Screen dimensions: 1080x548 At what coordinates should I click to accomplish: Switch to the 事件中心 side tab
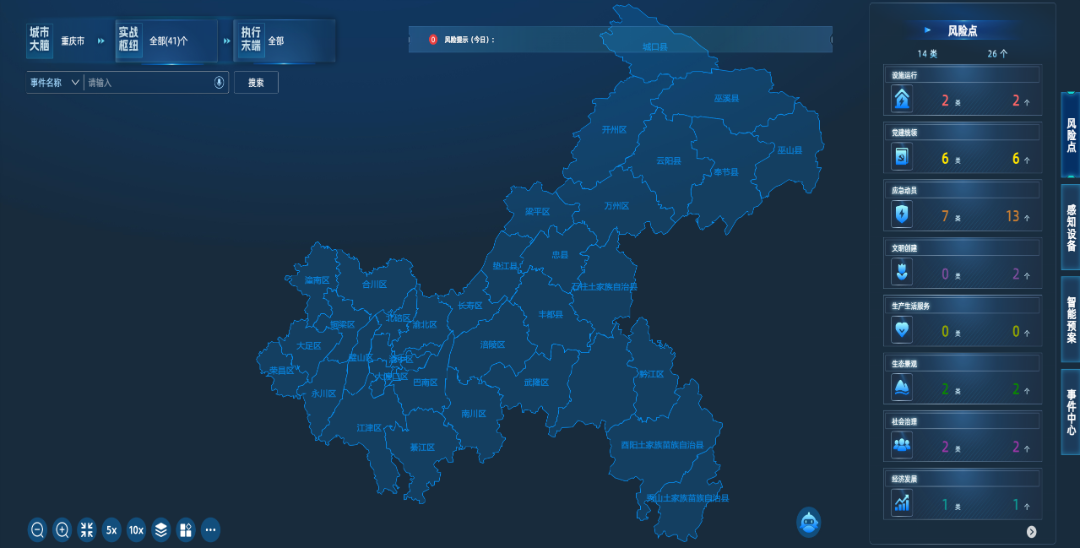pyautogui.click(x=1070, y=412)
